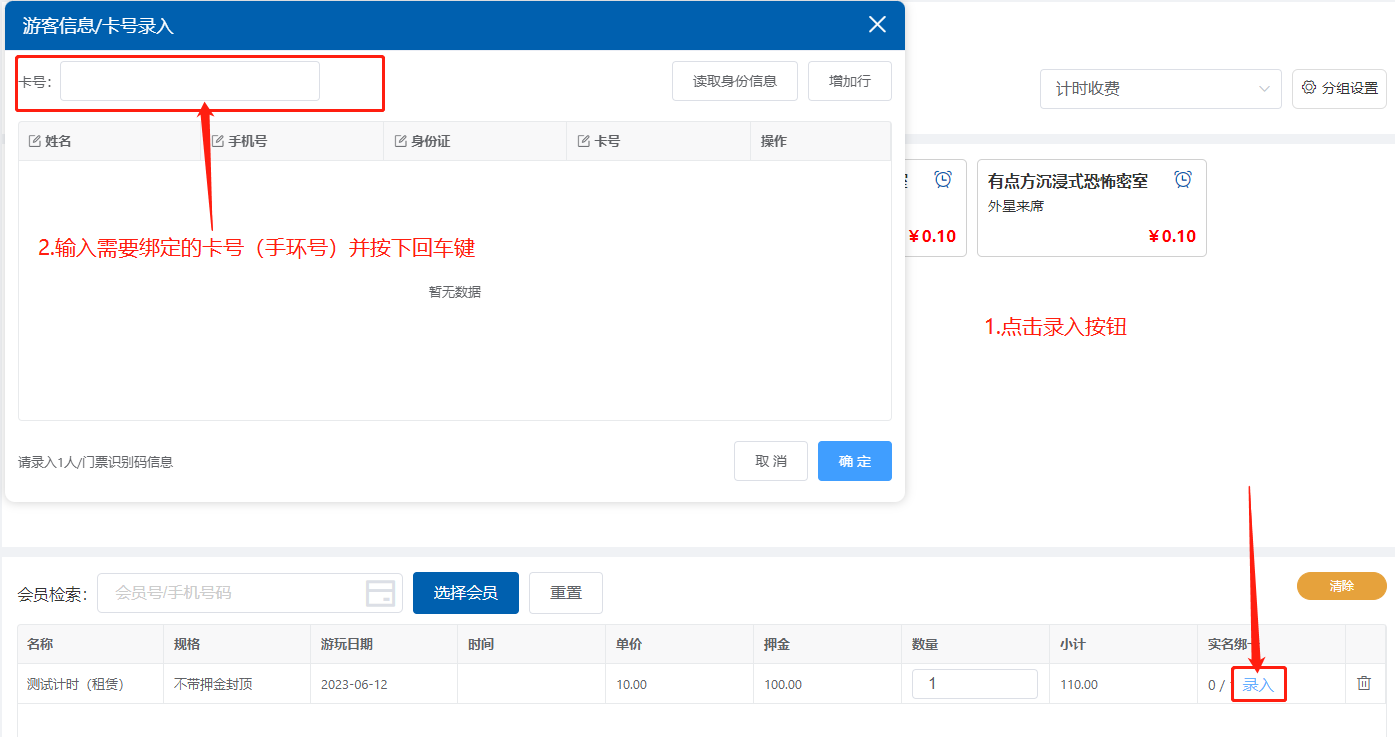1395x737 pixels.
Task: Click the gear icon for 分组设置
Action: 1309,88
